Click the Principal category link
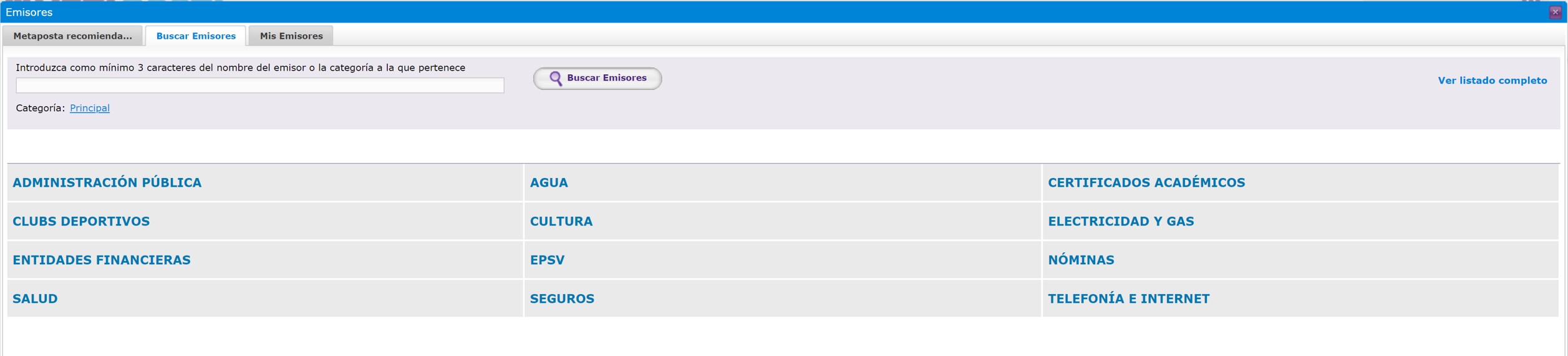The width and height of the screenshot is (1568, 356). [90, 108]
